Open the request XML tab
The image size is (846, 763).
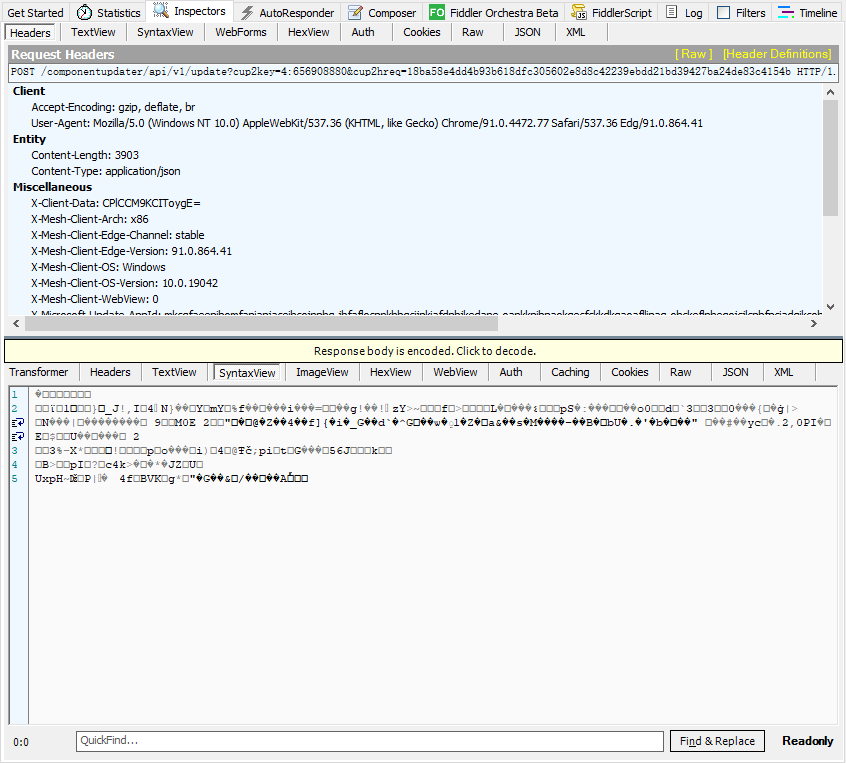pos(576,32)
